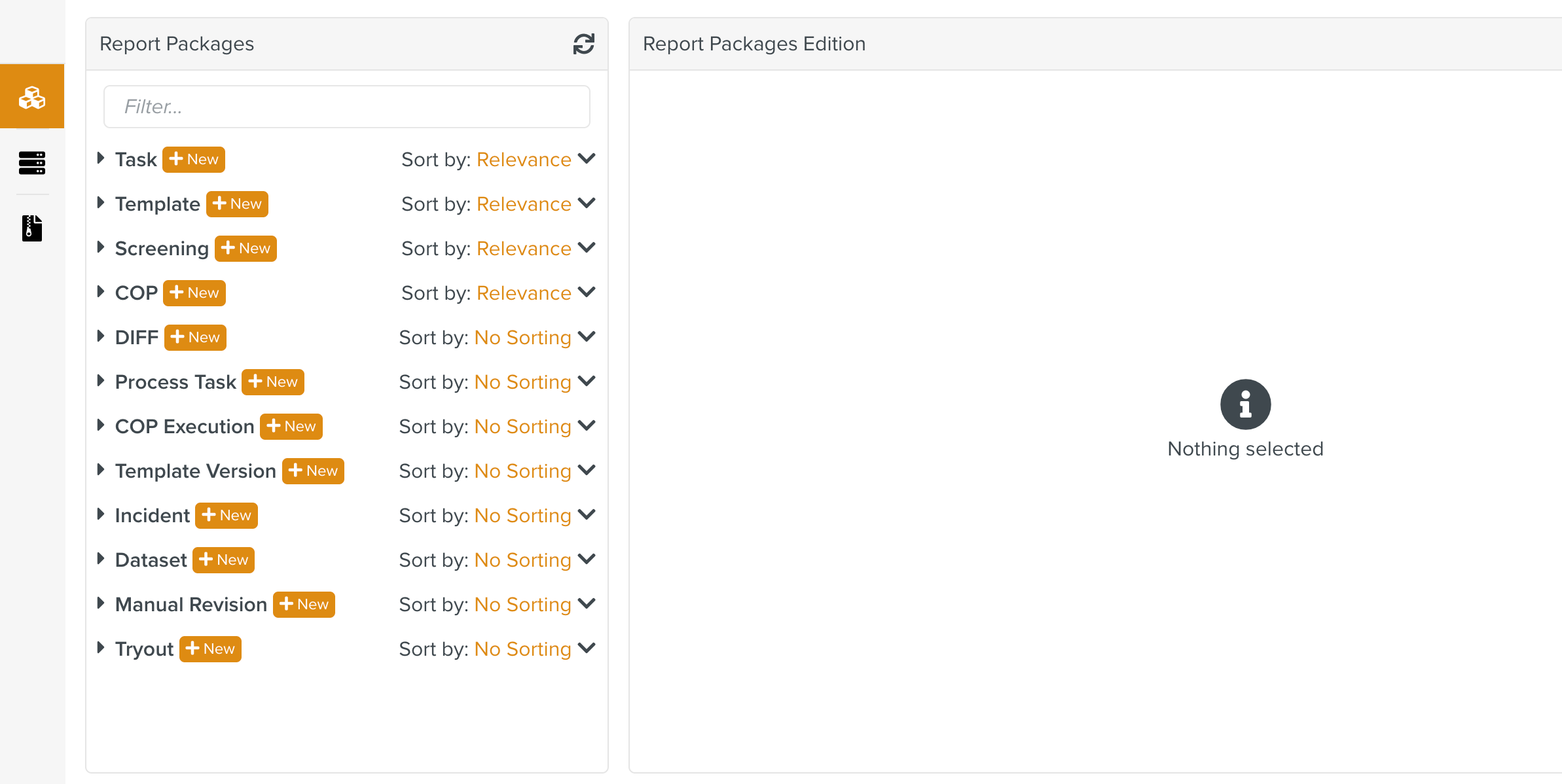Expand the Manual Revision tree row
The image size is (1562, 784).
point(101,603)
